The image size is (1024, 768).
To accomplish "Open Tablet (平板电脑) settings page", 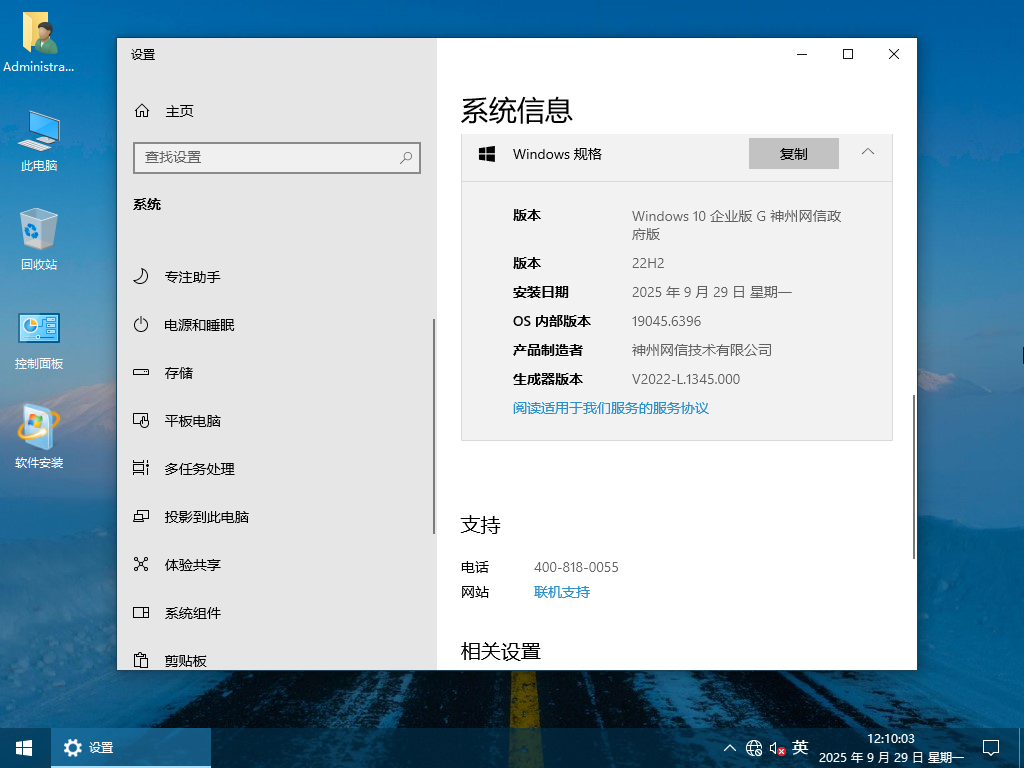I will click(x=192, y=421).
